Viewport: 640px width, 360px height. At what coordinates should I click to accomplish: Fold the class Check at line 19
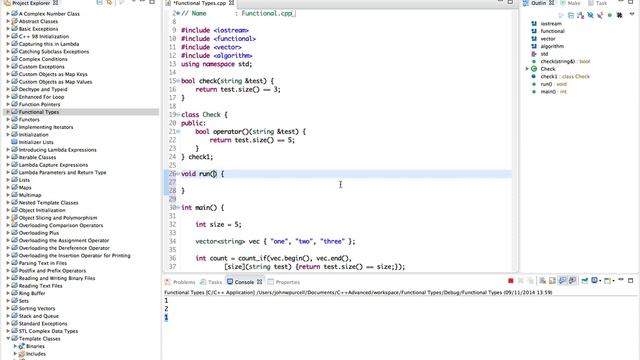point(178,115)
